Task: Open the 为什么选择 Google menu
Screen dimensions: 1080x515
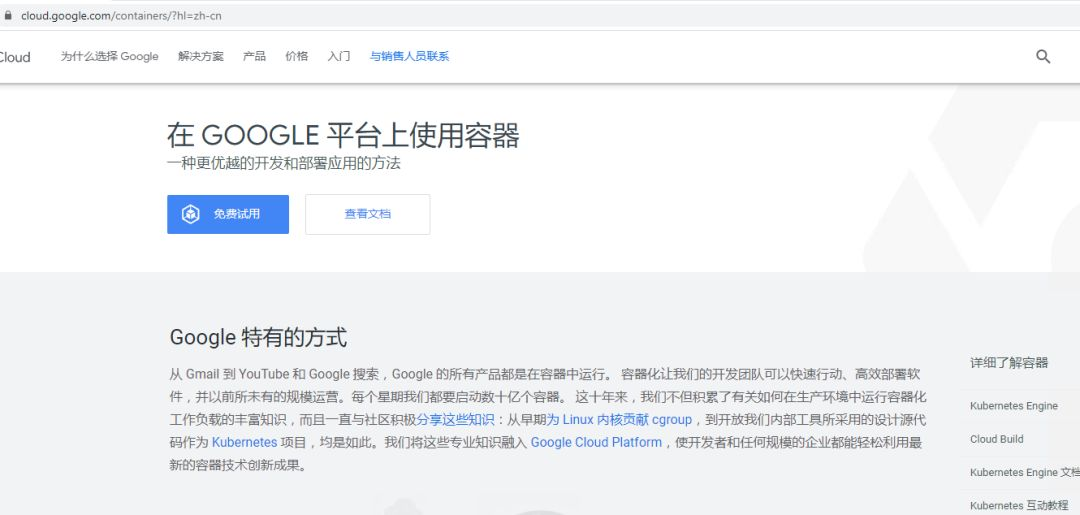Action: [110, 56]
